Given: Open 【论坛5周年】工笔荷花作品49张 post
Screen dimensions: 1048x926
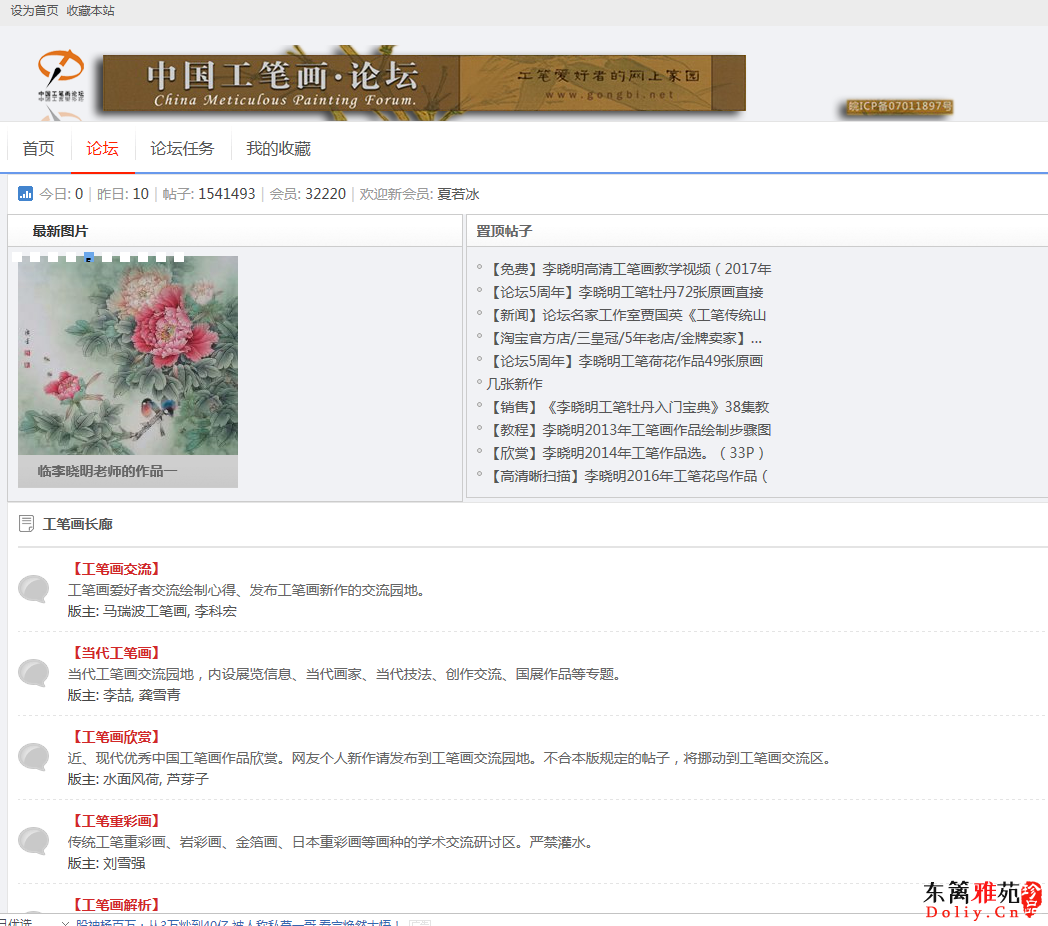Looking at the screenshot, I should pyautogui.click(x=624, y=361).
